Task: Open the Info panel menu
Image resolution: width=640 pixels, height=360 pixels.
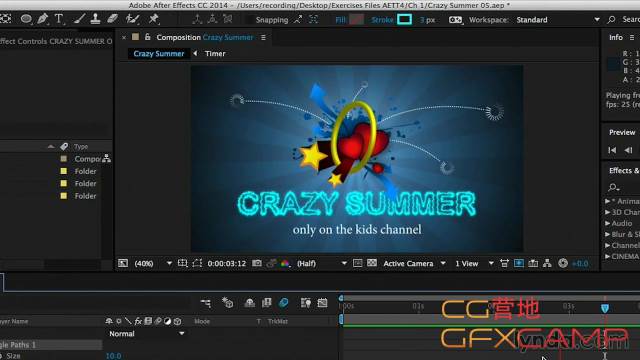Action: pos(632,38)
